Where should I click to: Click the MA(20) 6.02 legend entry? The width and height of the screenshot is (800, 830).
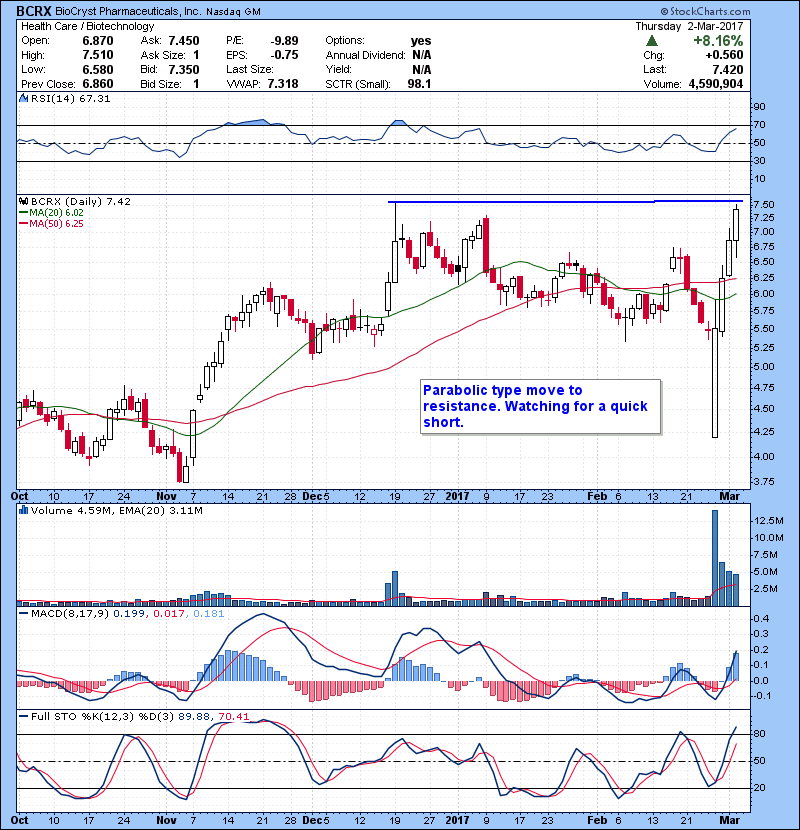click(x=51, y=213)
